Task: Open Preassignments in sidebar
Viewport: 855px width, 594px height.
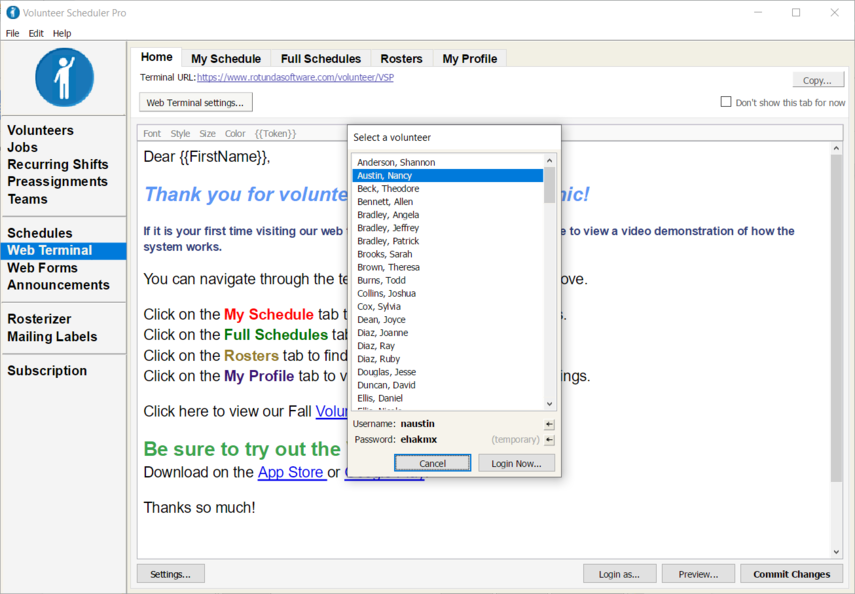Action: pyautogui.click(x=57, y=182)
